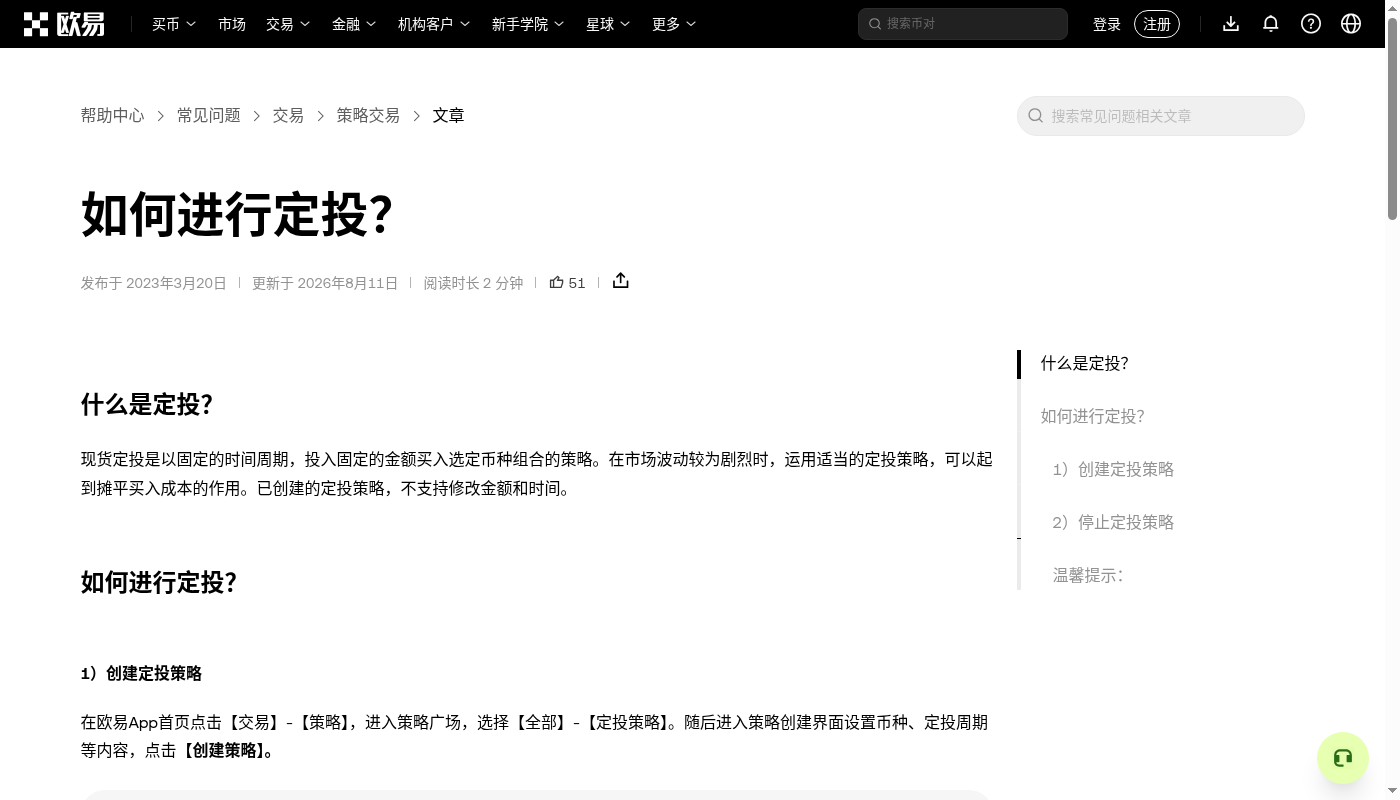Expand the 更多 dropdown menu
1400x800 pixels.
(674, 24)
